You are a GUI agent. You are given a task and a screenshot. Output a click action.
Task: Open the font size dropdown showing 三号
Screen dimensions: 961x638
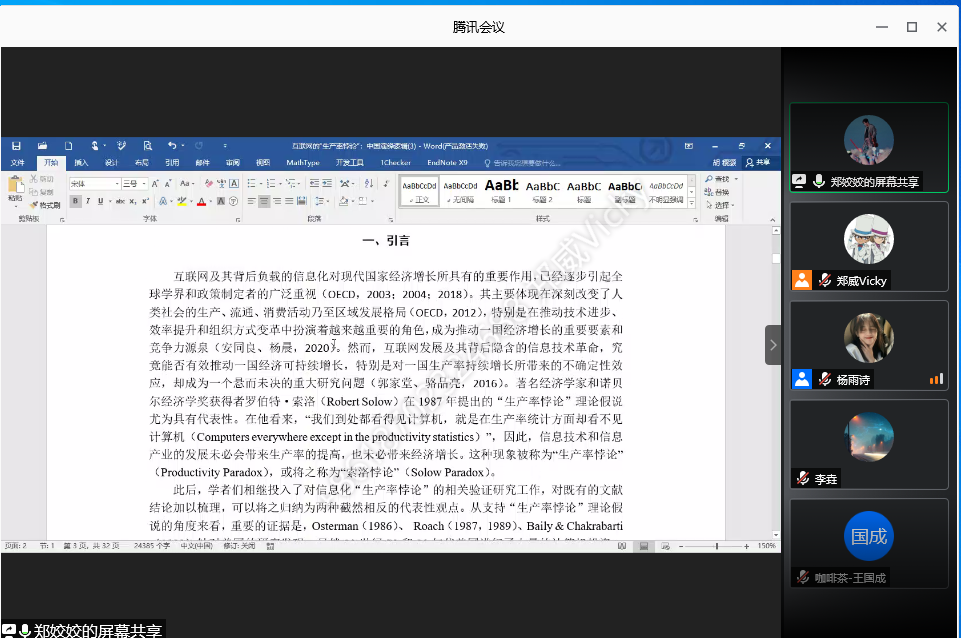134,184
